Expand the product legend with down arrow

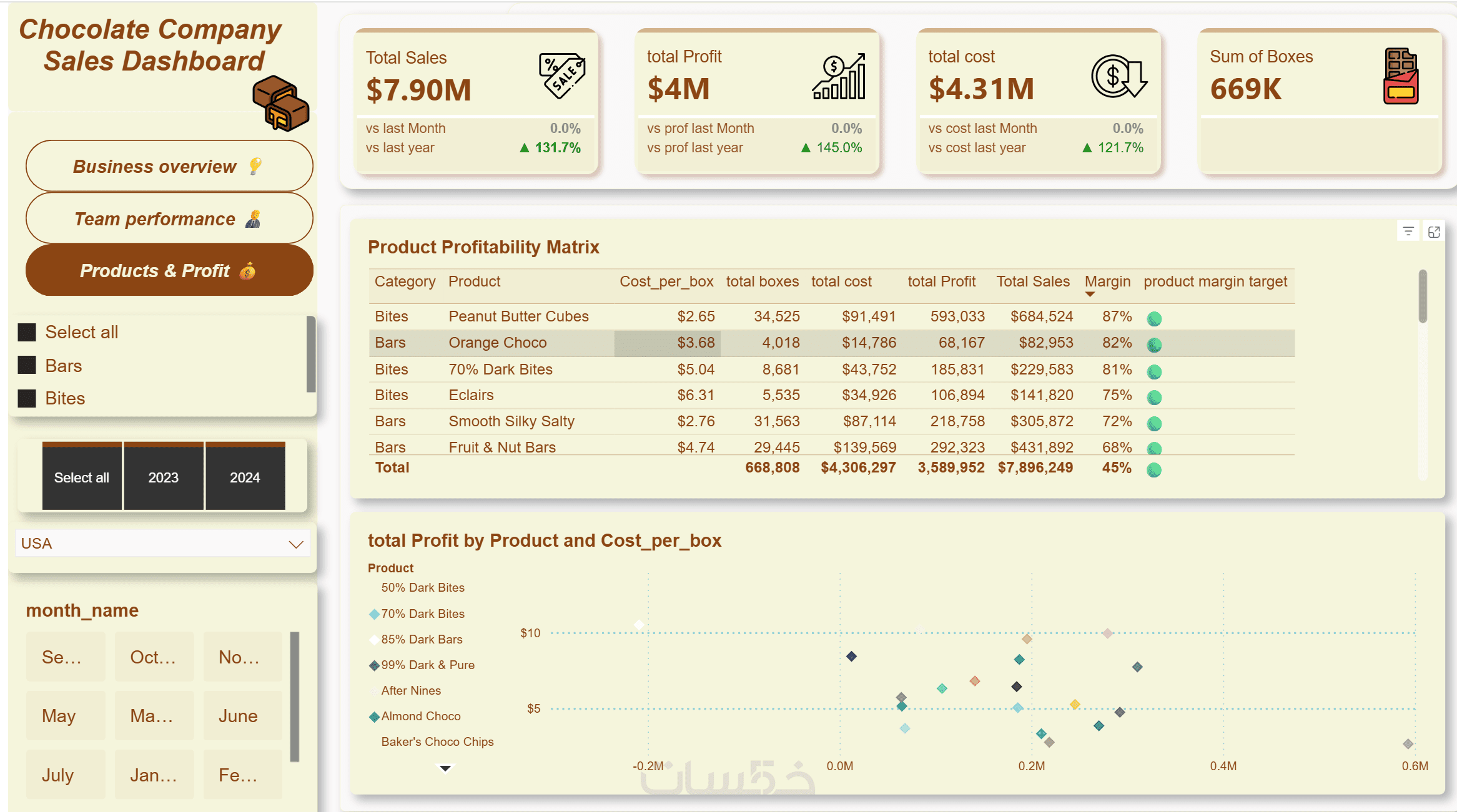[x=445, y=768]
